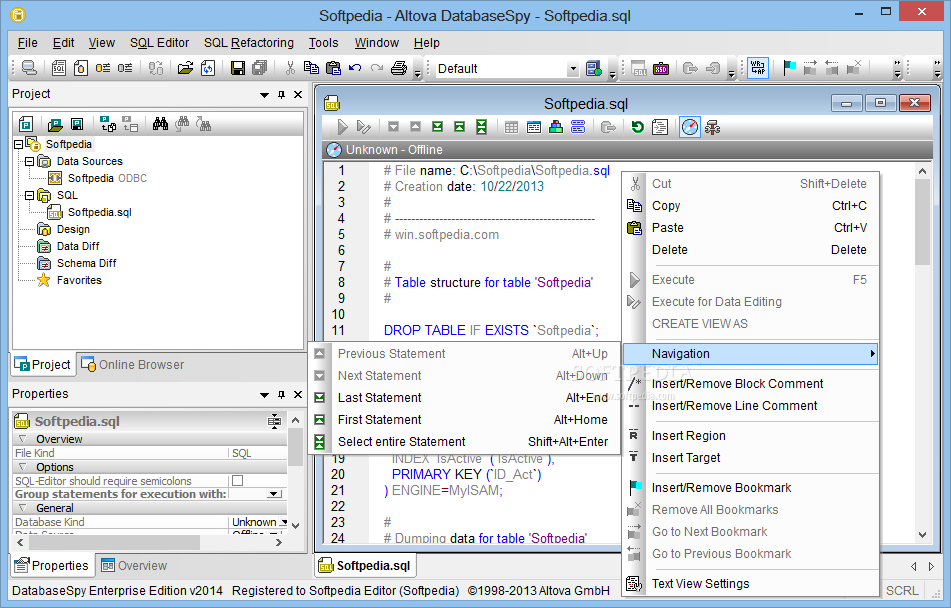
Task: Click the Paste clipboard toolbar icon
Action: [333, 68]
